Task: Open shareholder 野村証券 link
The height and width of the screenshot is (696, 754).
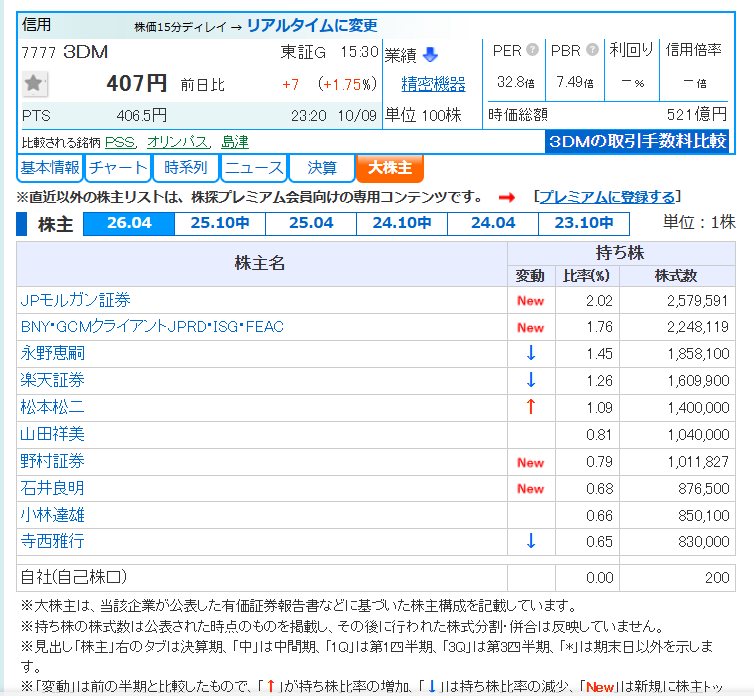Action: coord(52,461)
